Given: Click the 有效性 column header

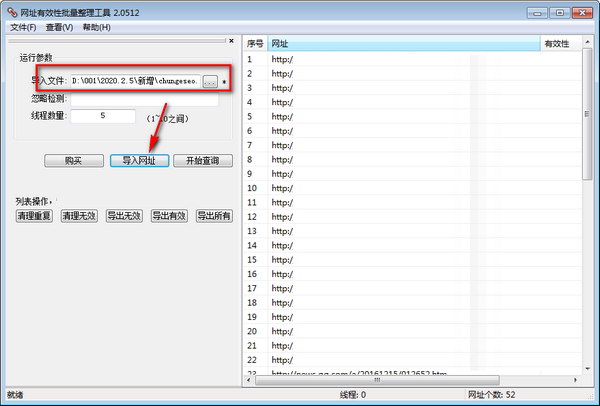Looking at the screenshot, I should [x=556, y=44].
